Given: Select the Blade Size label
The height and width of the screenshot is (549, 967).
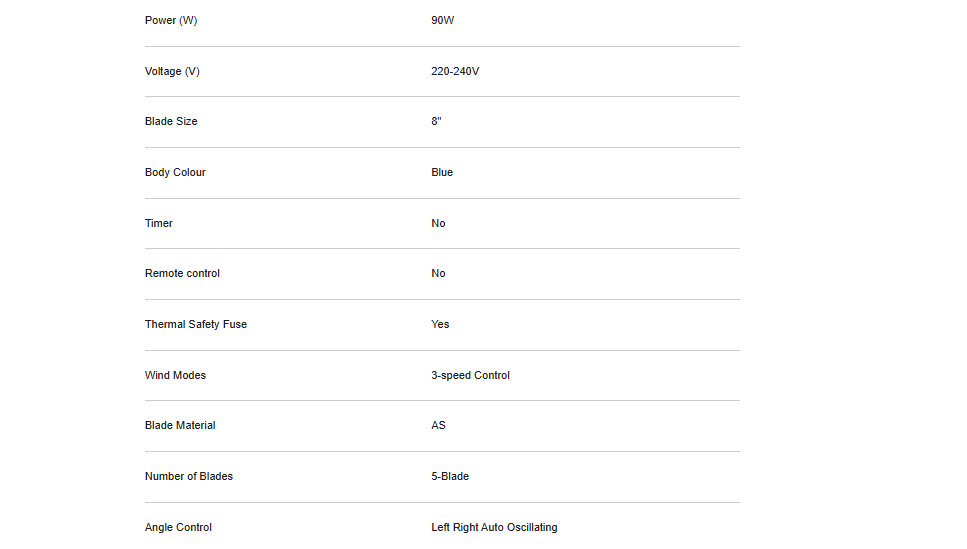Looking at the screenshot, I should tap(171, 122).
